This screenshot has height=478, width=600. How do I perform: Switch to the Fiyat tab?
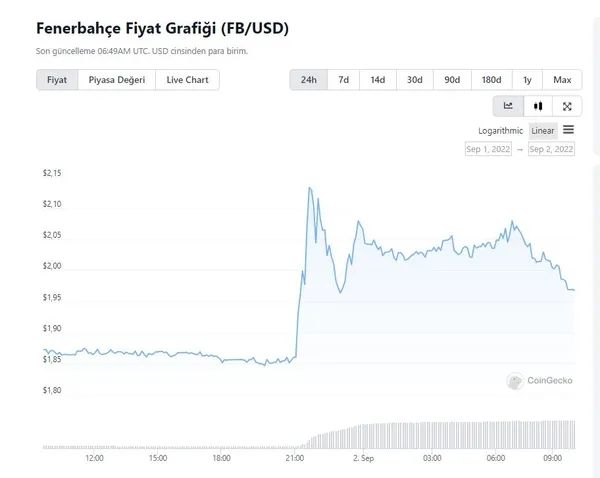57,80
